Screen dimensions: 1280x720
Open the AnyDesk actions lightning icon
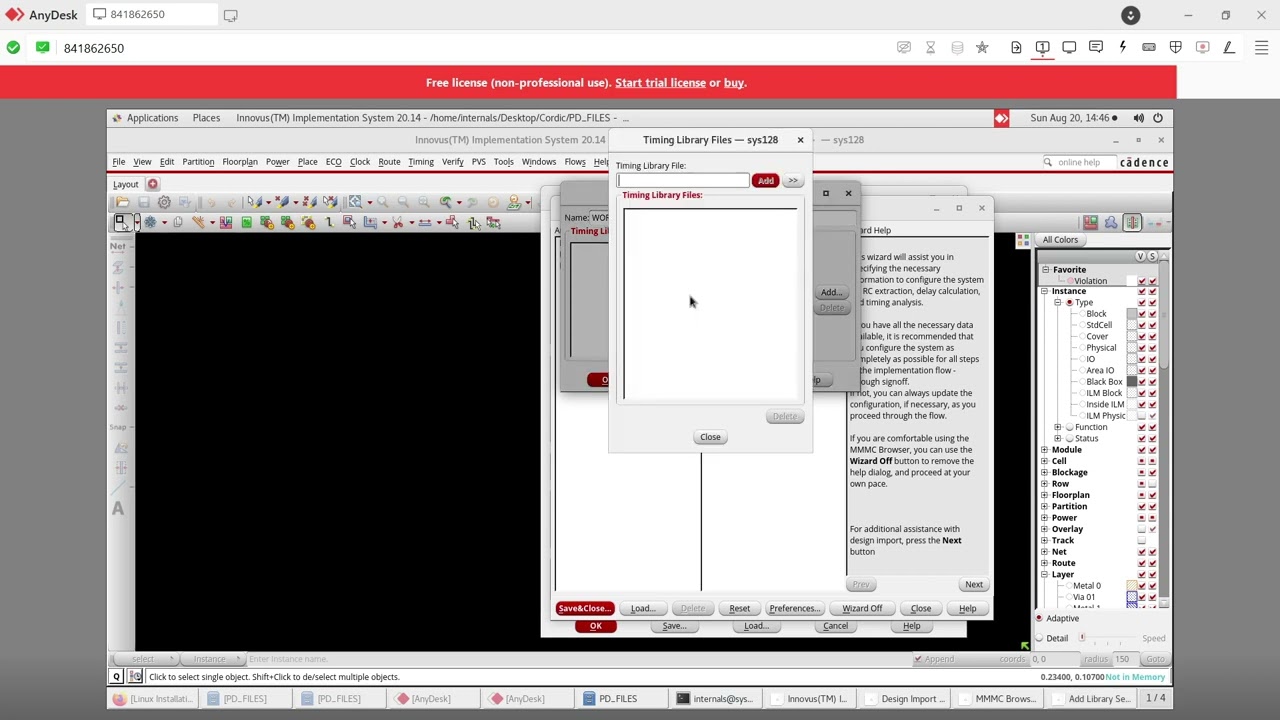1122,47
